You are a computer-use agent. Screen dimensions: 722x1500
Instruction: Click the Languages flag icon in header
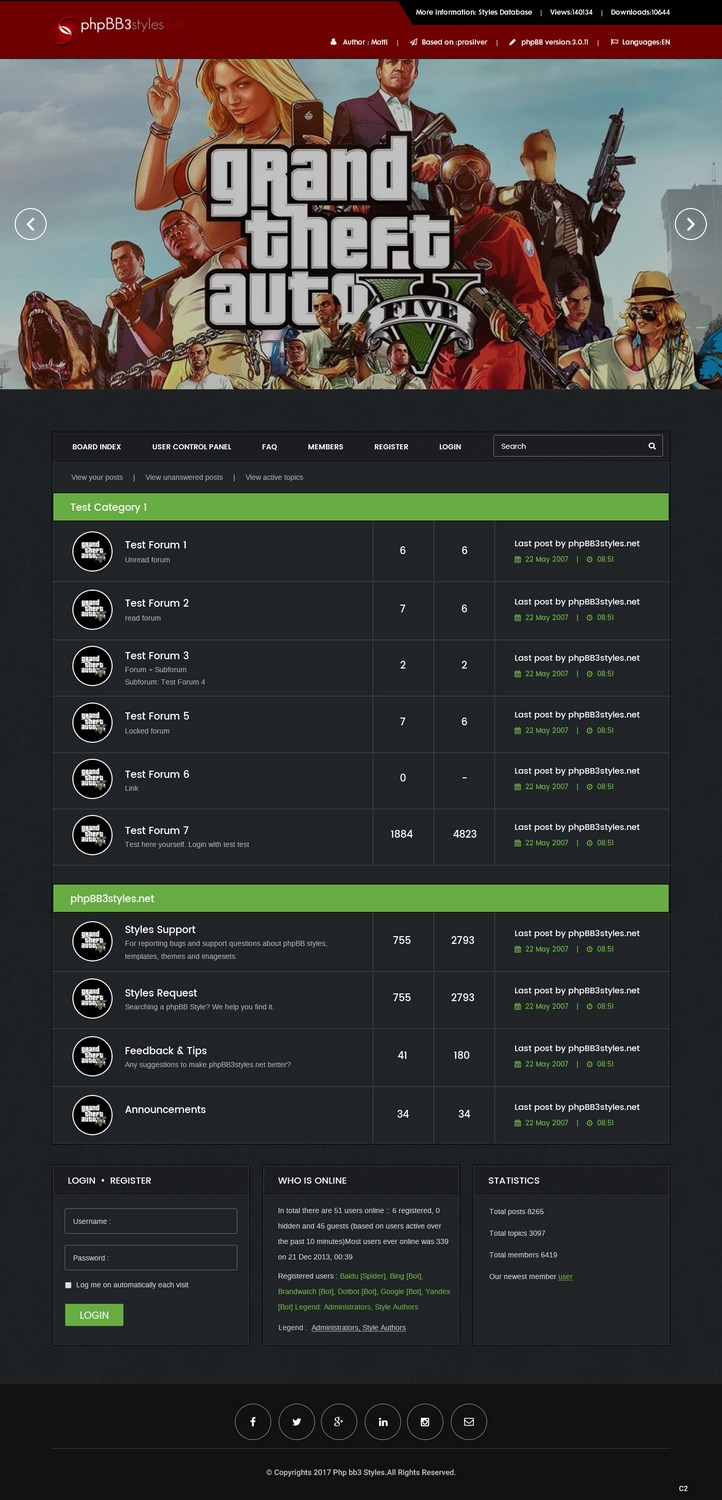[614, 42]
